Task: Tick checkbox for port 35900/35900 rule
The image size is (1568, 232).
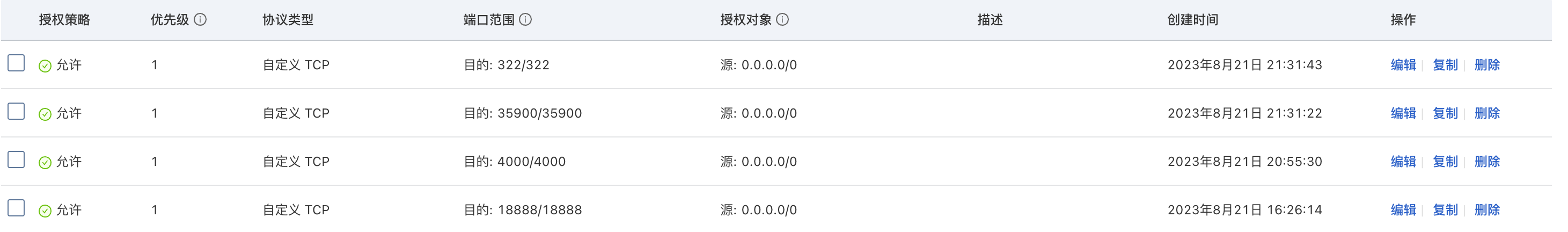Action: tap(17, 111)
